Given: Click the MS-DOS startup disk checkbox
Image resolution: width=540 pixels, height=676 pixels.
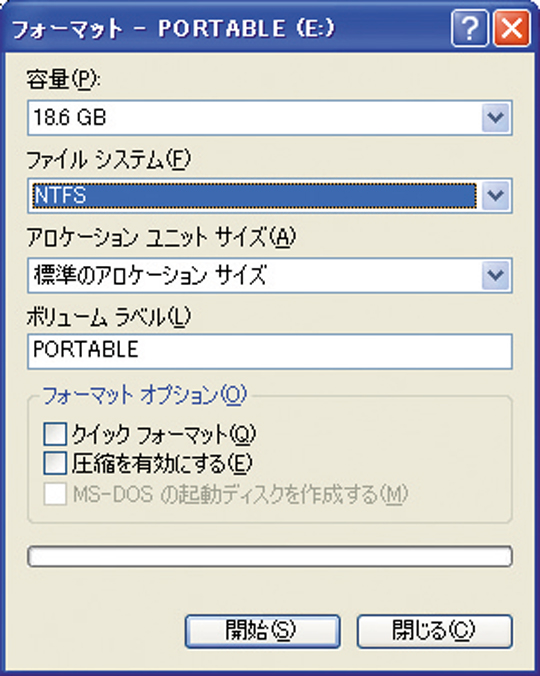Looking at the screenshot, I should point(55,493).
